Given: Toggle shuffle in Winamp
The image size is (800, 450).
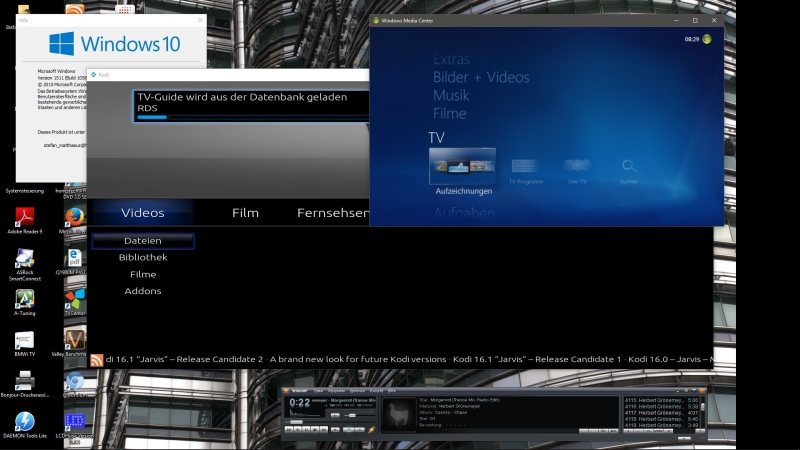Looking at the screenshot, I should 348,429.
